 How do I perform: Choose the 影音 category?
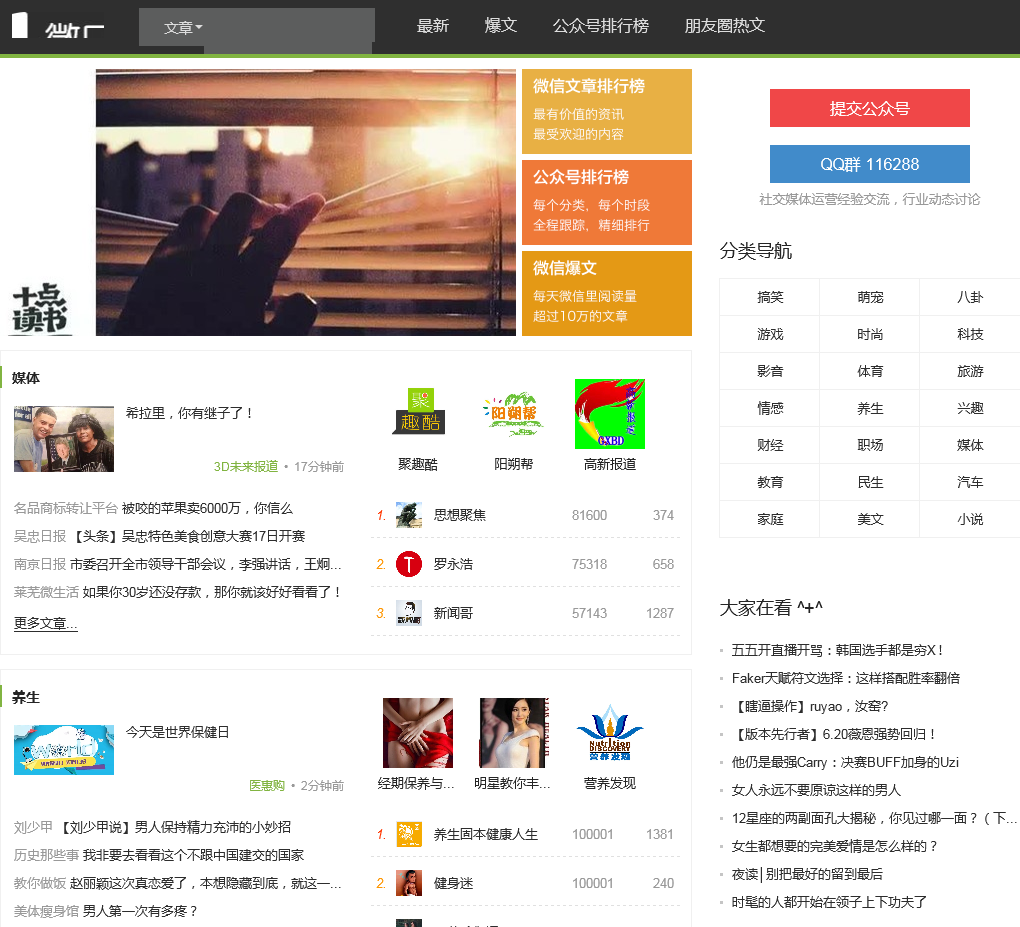tap(770, 371)
